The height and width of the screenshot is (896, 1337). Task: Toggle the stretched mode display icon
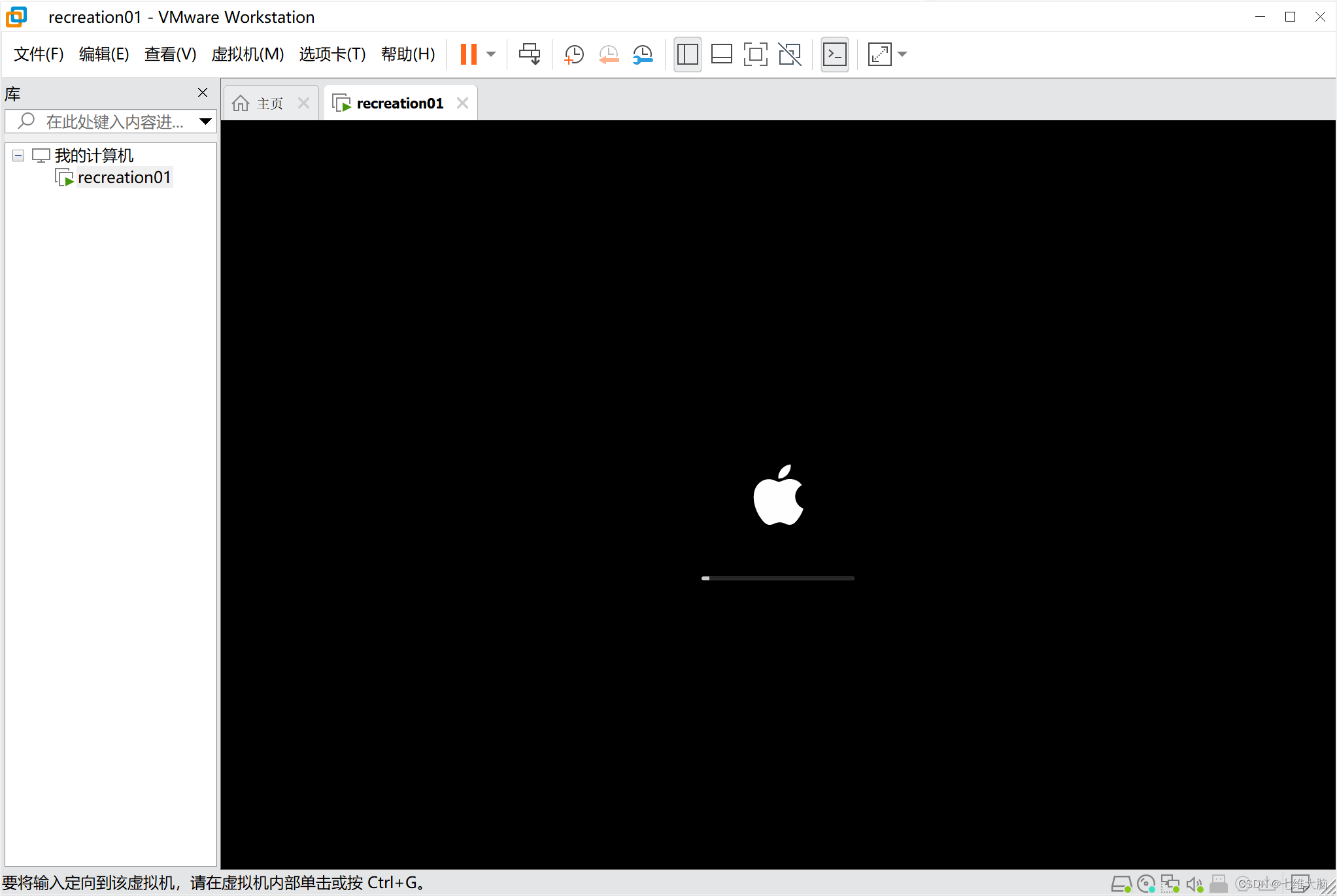[x=879, y=54]
